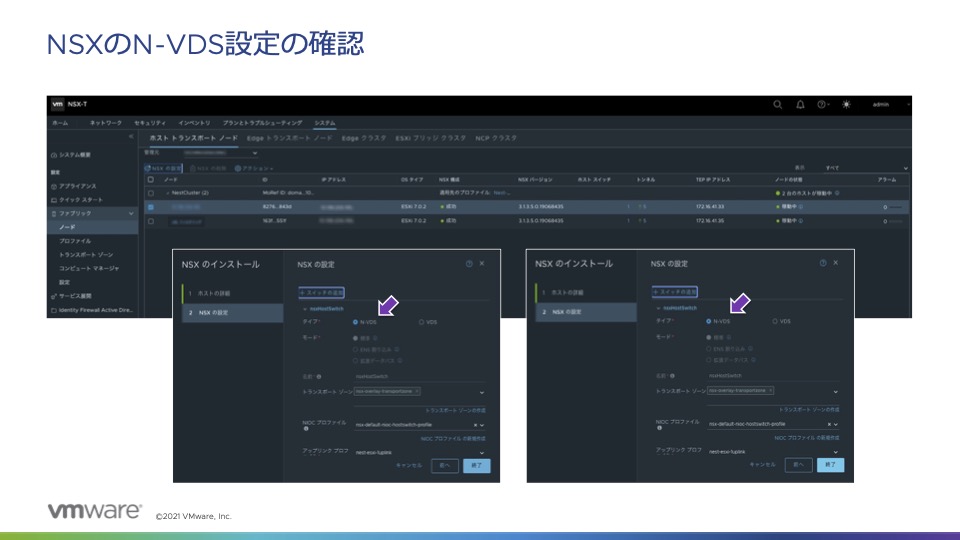
Task: Open the notifications bell
Action: [x=800, y=105]
